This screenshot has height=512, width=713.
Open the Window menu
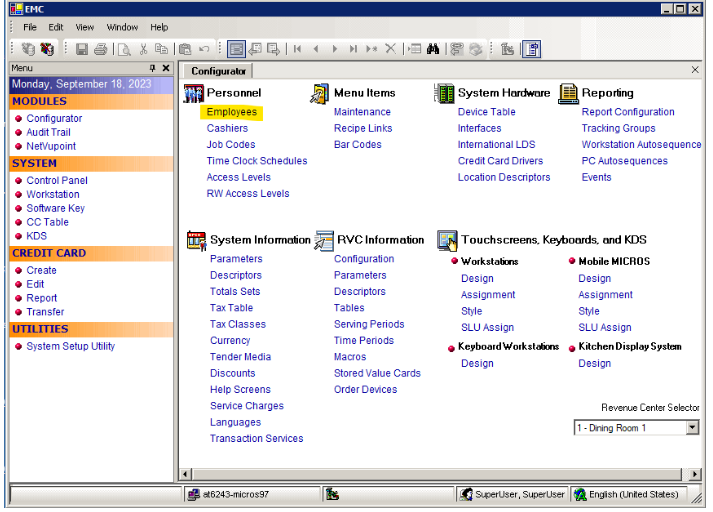(x=123, y=27)
